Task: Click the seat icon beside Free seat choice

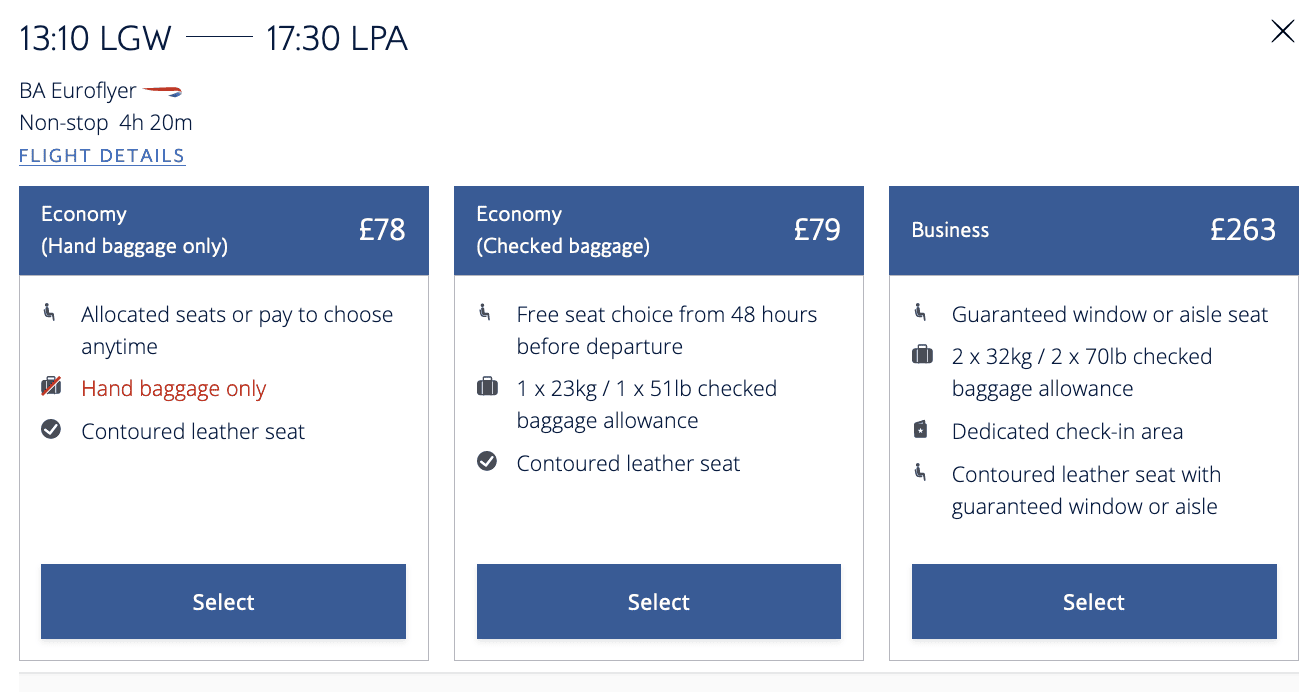Action: [486, 313]
